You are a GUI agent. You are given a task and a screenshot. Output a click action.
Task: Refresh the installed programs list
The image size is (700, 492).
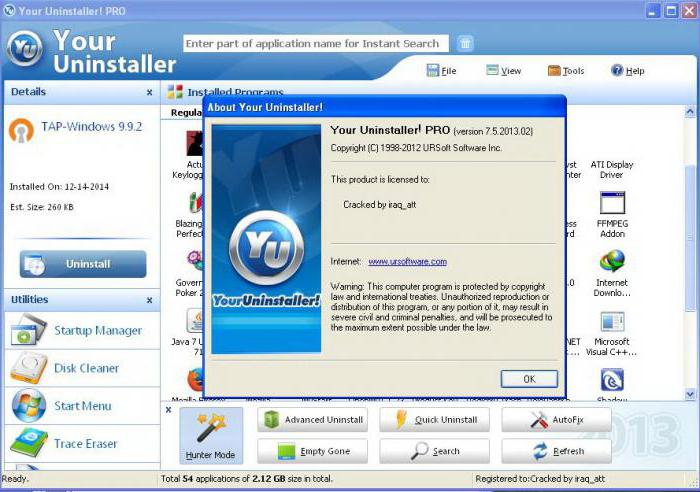556,451
